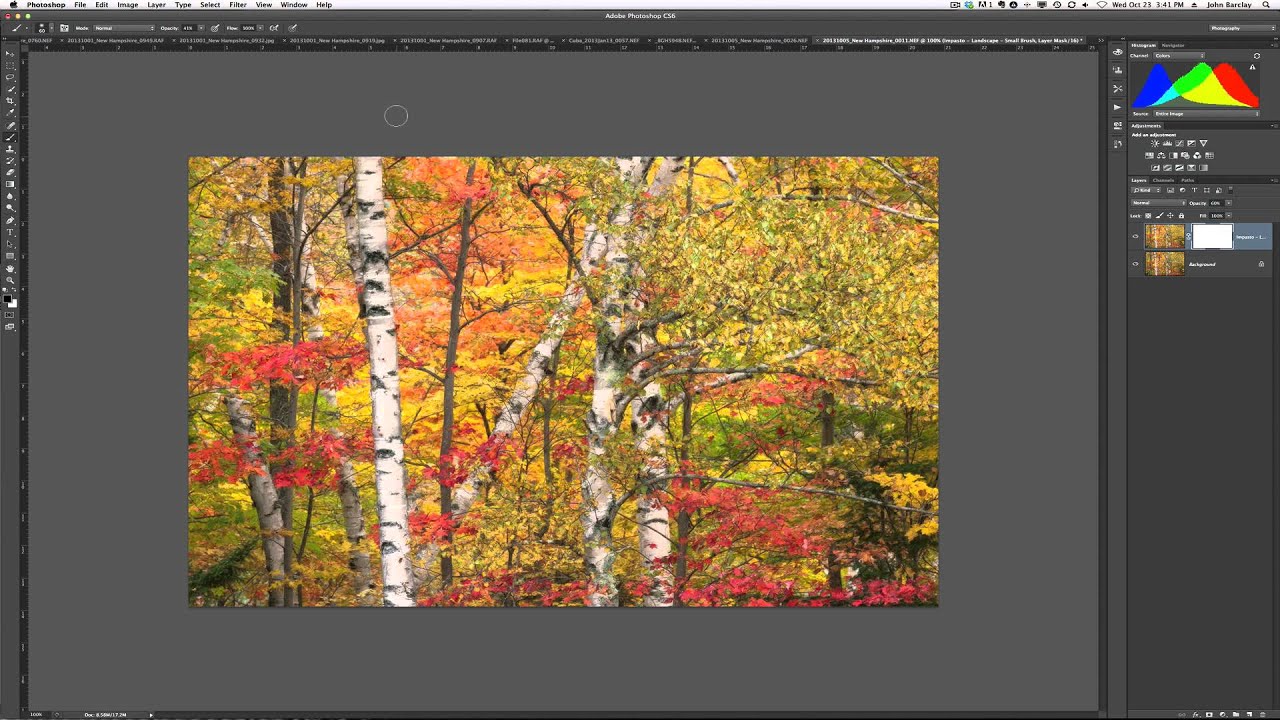
Task: Select the Zoom tool
Action: coord(9,280)
